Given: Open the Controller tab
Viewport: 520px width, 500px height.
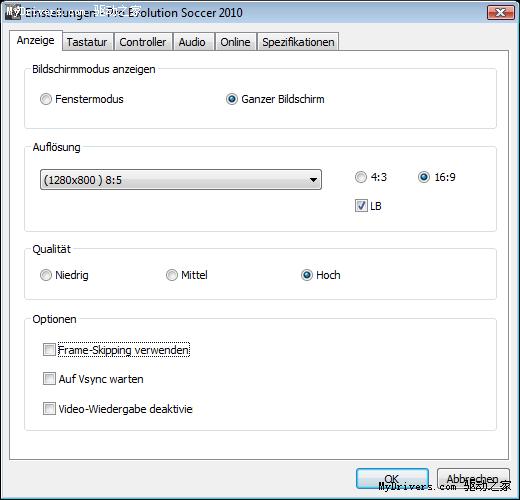Looking at the screenshot, I should pyautogui.click(x=143, y=42).
